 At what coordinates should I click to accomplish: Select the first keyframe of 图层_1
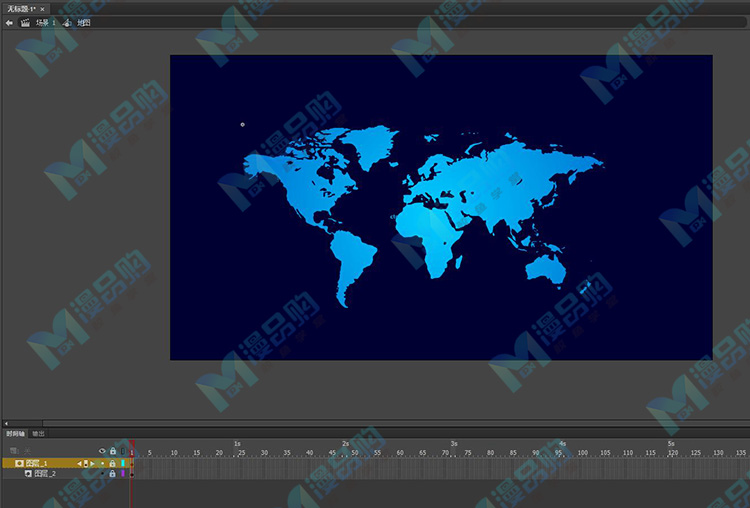pos(132,464)
